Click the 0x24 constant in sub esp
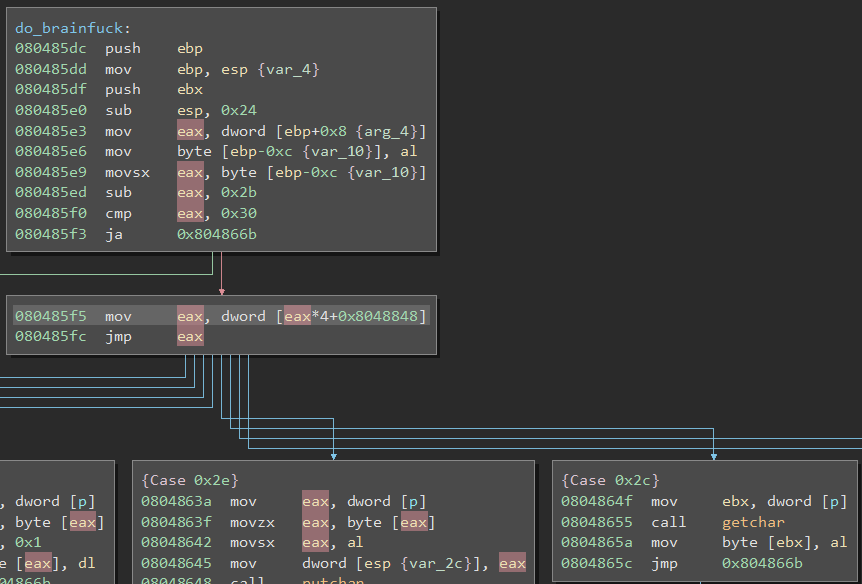This screenshot has height=584, width=862. 235,110
